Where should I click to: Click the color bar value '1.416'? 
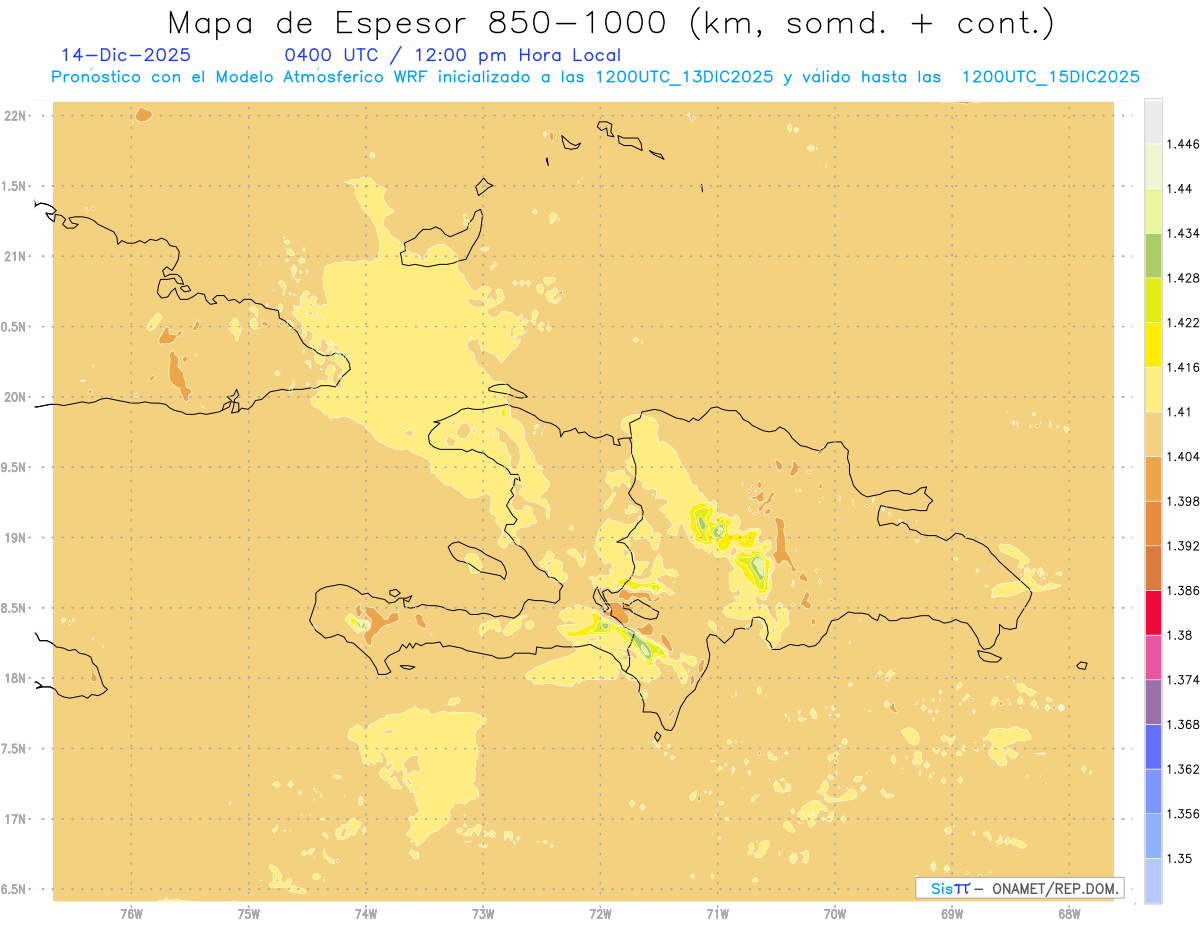pyautogui.click(x=1184, y=367)
